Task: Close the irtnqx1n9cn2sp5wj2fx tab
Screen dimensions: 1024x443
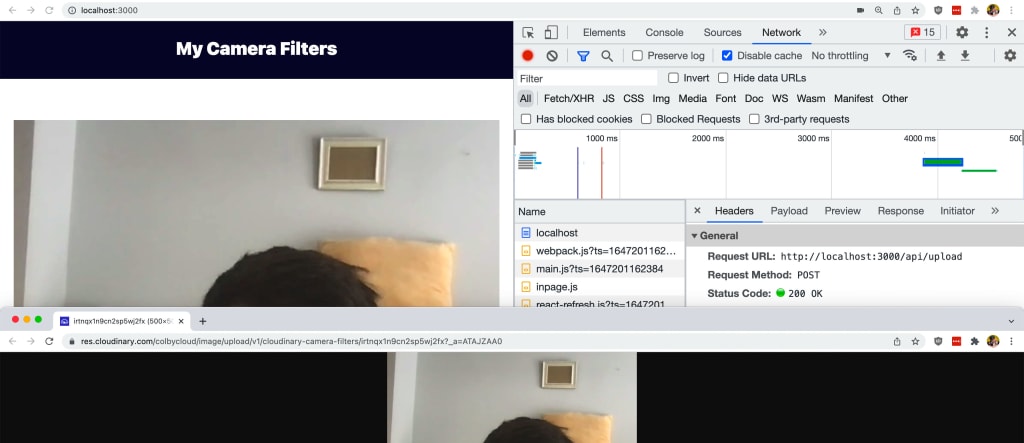Action: point(181,321)
